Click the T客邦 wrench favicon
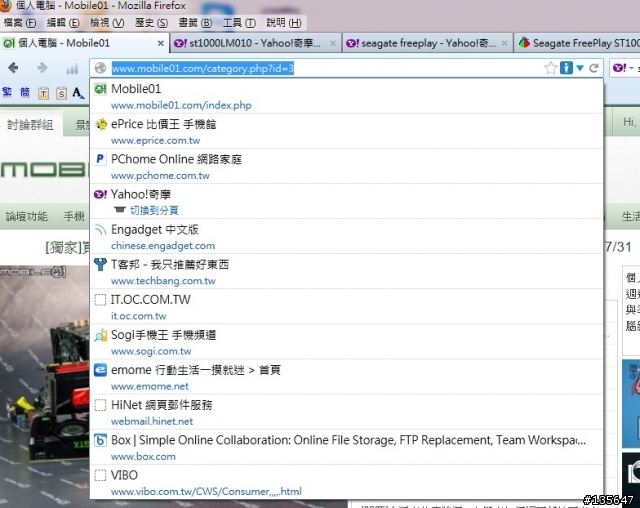The image size is (640, 508). [100, 264]
